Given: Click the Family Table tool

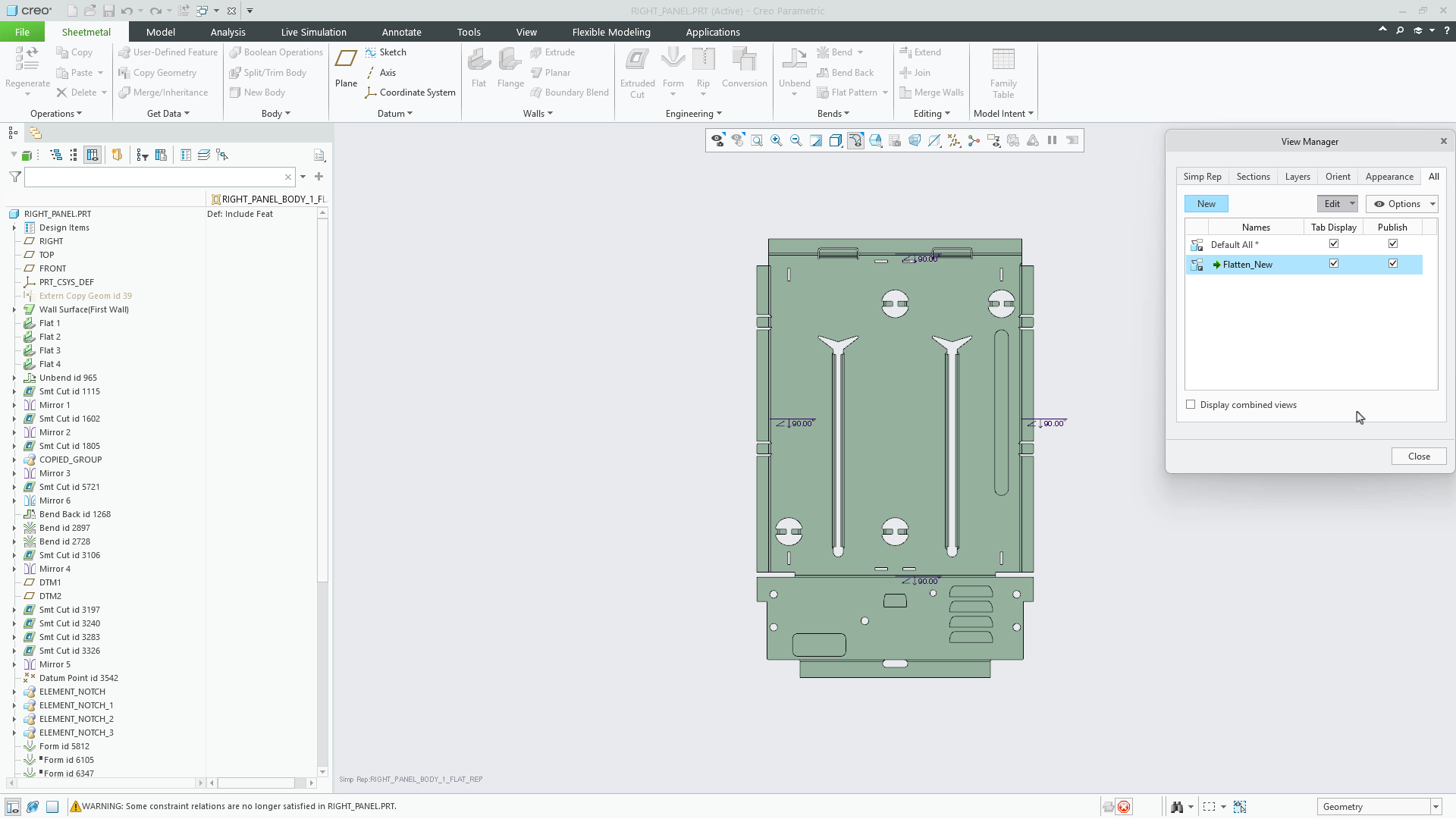Looking at the screenshot, I should [1003, 73].
